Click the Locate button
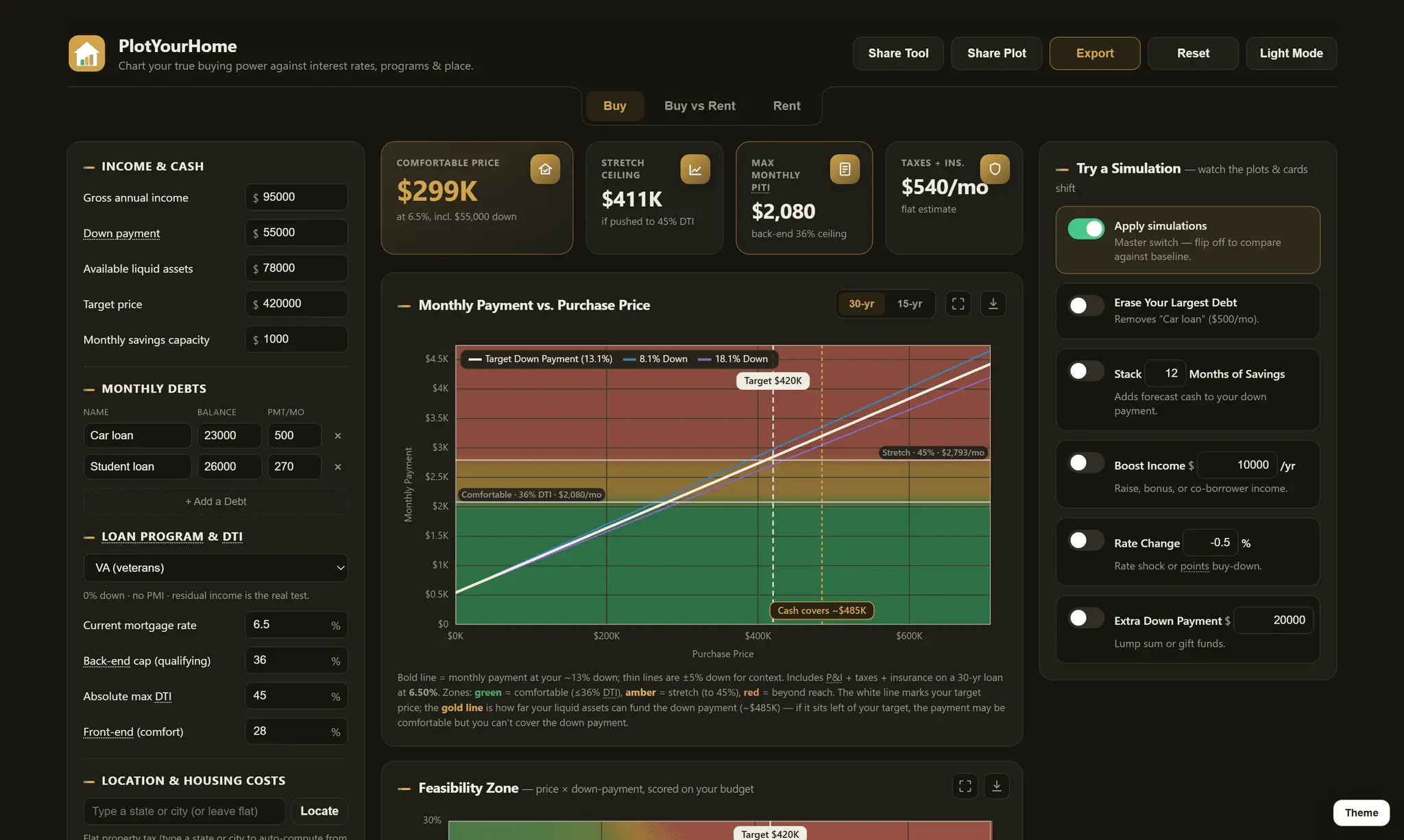The width and height of the screenshot is (1404, 840). point(319,811)
